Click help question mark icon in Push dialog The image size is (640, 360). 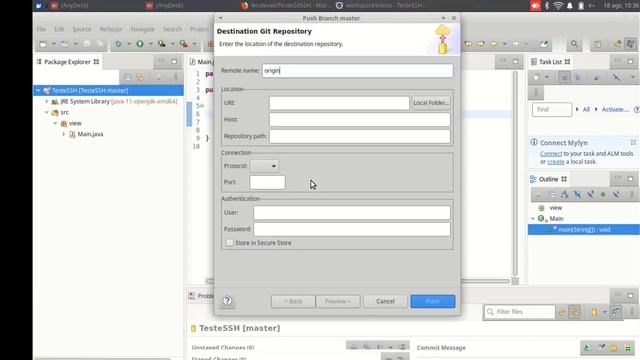point(227,301)
